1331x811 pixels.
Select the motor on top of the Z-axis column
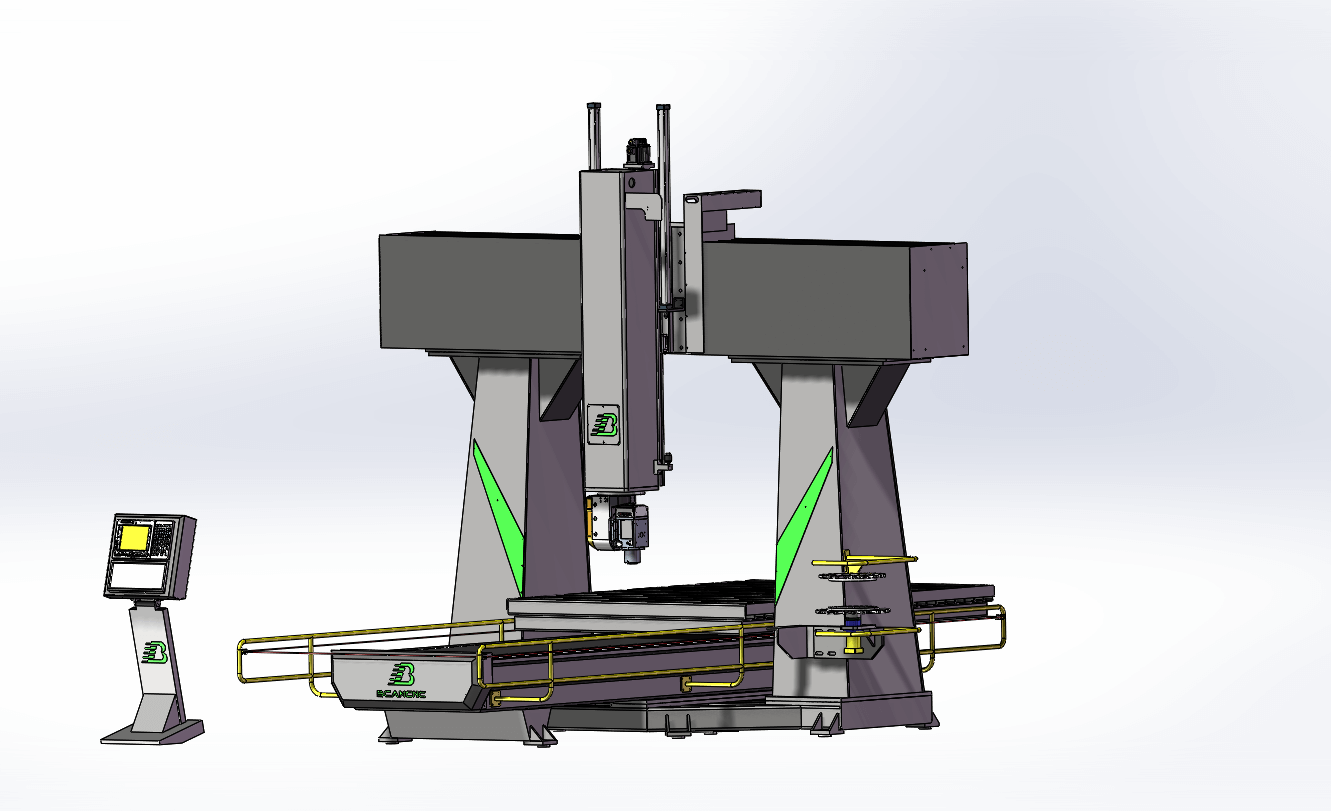(x=638, y=153)
